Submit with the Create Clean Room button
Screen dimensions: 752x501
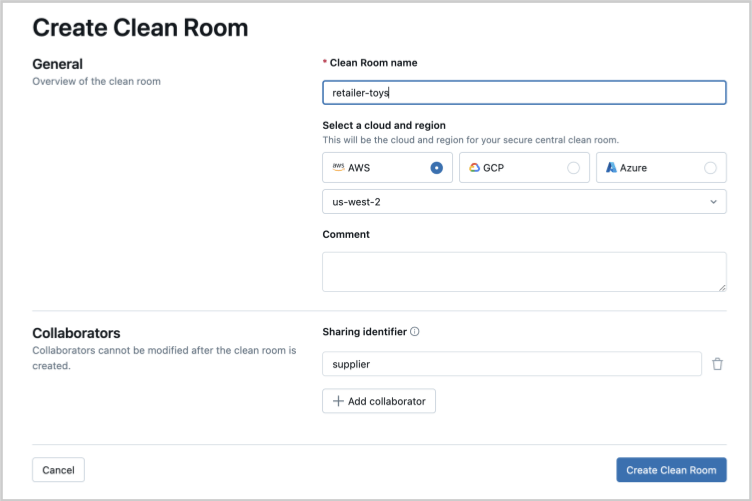coord(671,470)
